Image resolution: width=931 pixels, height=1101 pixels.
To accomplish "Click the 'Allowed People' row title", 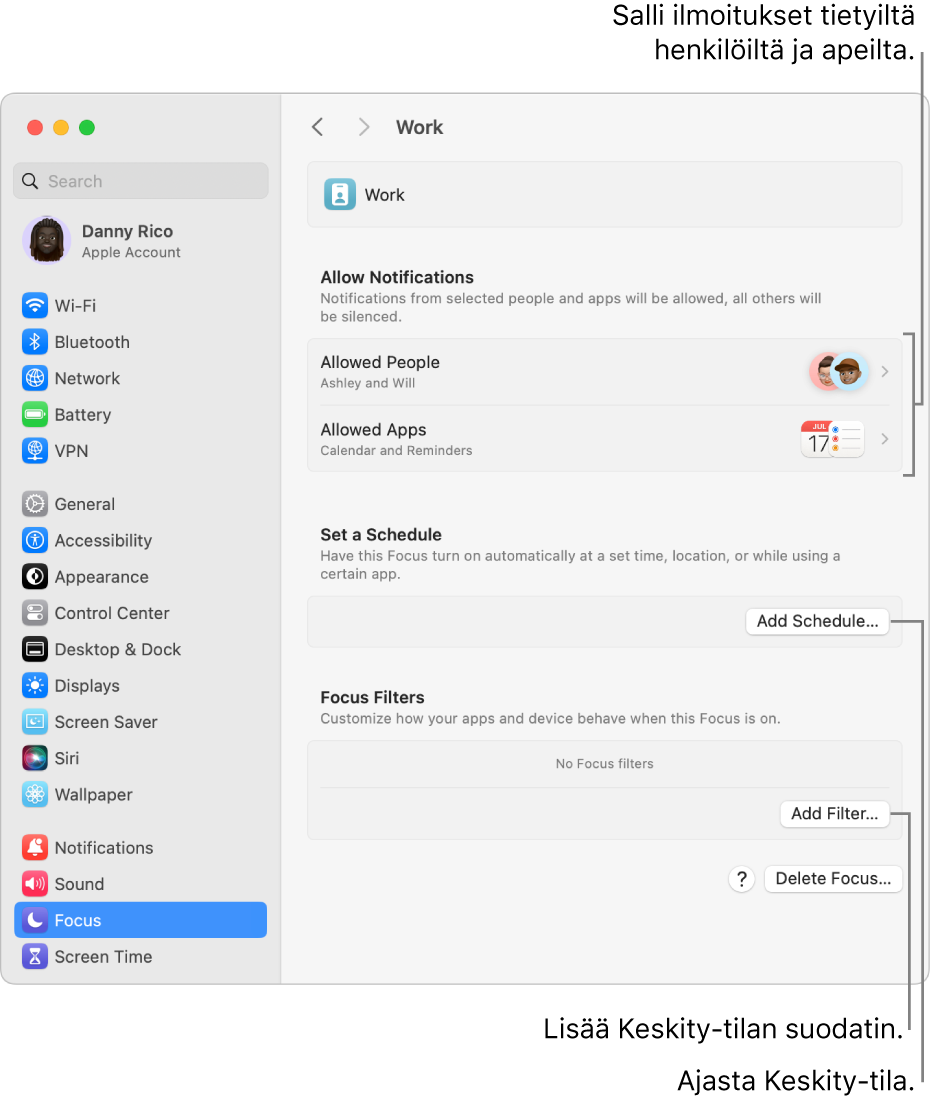I will point(380,362).
